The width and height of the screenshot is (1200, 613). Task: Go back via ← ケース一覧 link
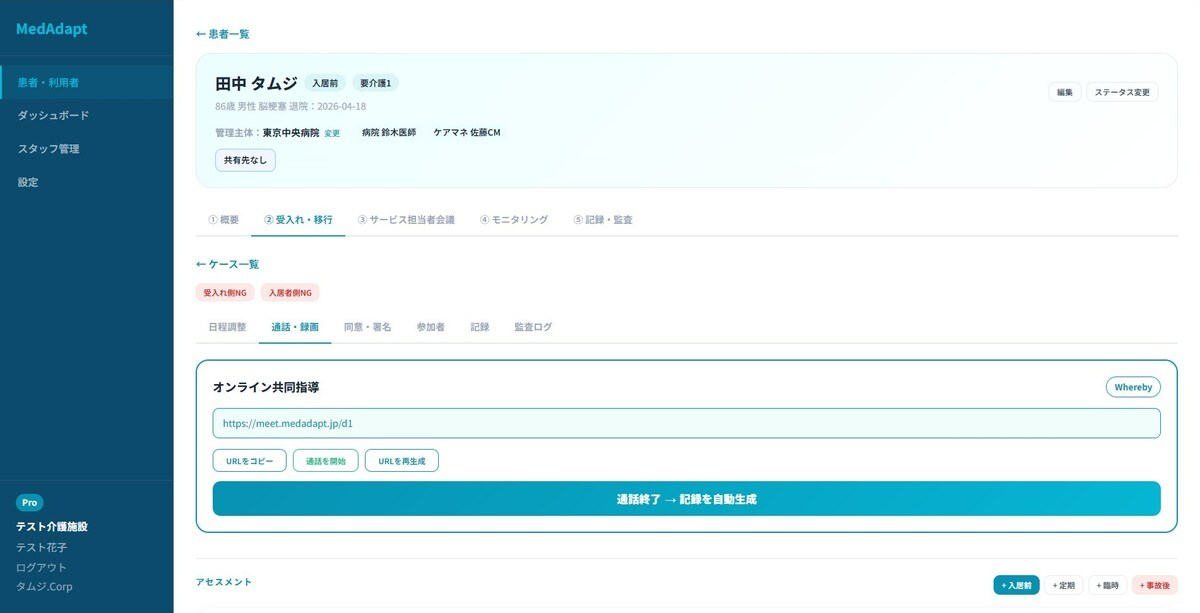coord(228,264)
